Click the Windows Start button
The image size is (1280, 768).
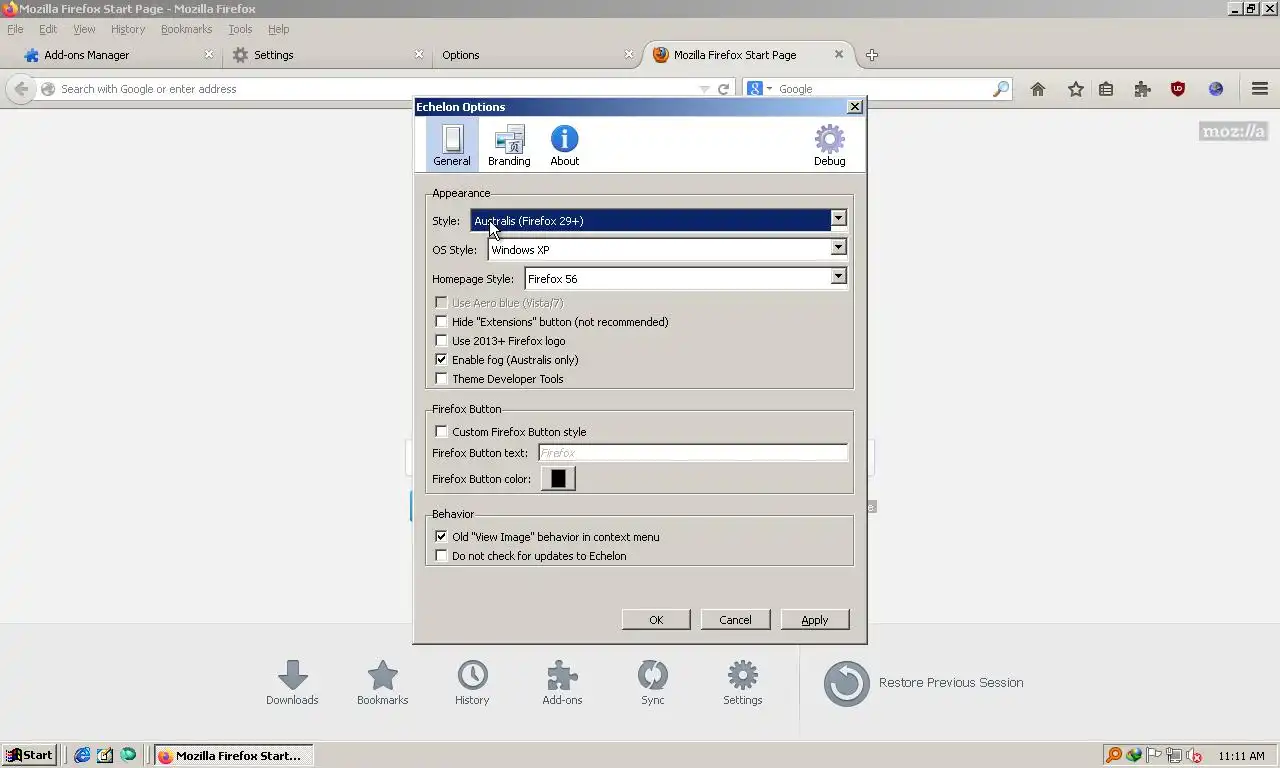click(x=28, y=755)
